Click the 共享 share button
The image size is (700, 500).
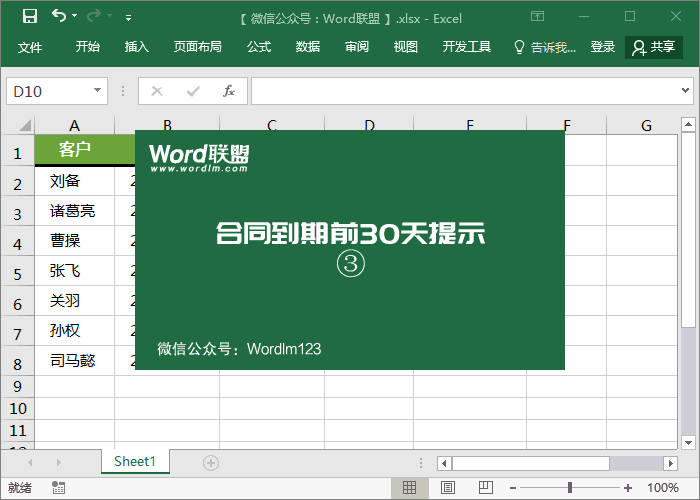pyautogui.click(x=654, y=47)
